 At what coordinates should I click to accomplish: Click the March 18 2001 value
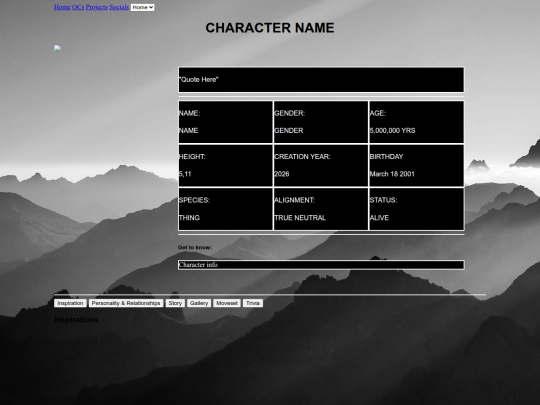(x=392, y=174)
